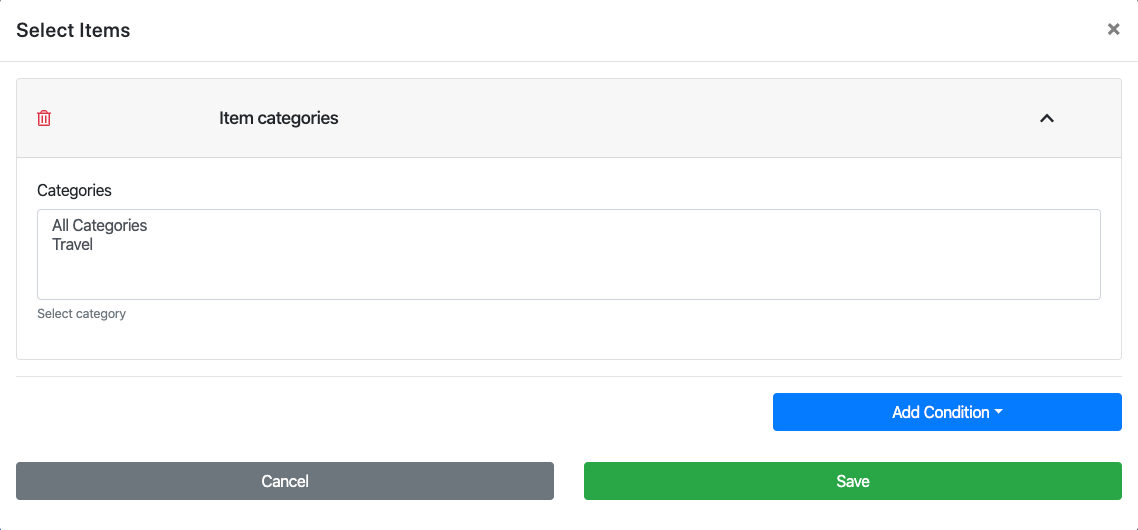Viewport: 1138px width, 530px height.
Task: Delete the Item categories condition via trash icon
Action: [x=44, y=118]
